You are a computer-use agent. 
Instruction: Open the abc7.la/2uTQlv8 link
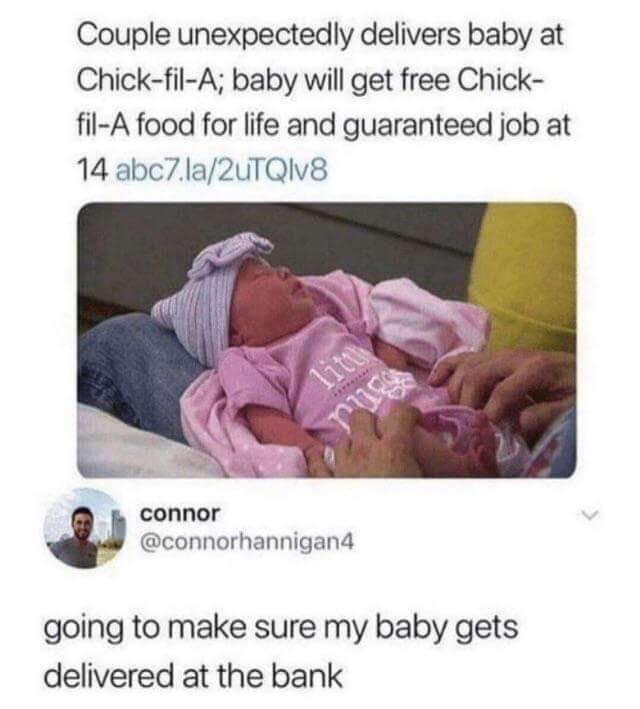pos(222,171)
